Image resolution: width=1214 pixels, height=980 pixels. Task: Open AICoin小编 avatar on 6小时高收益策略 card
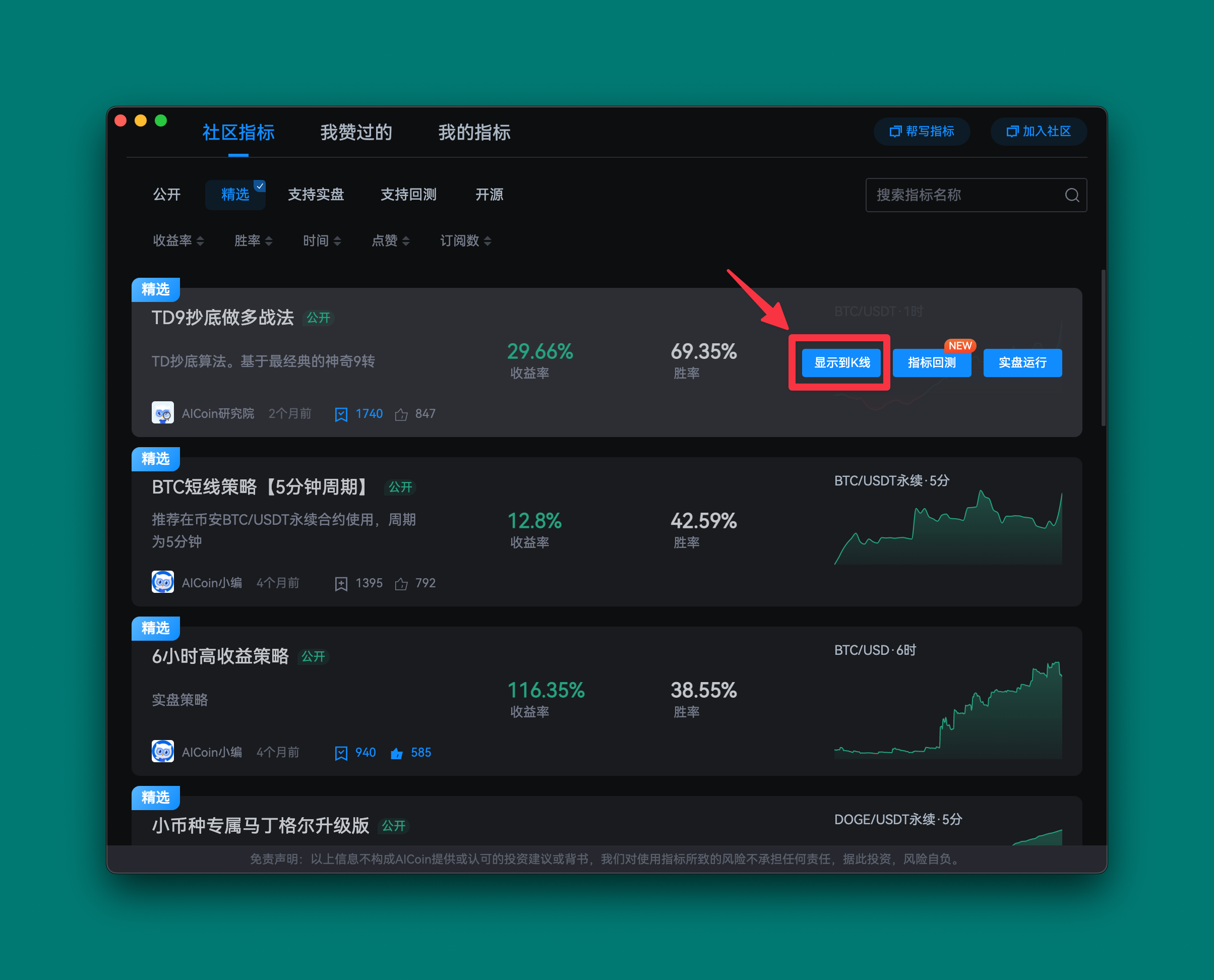click(163, 751)
